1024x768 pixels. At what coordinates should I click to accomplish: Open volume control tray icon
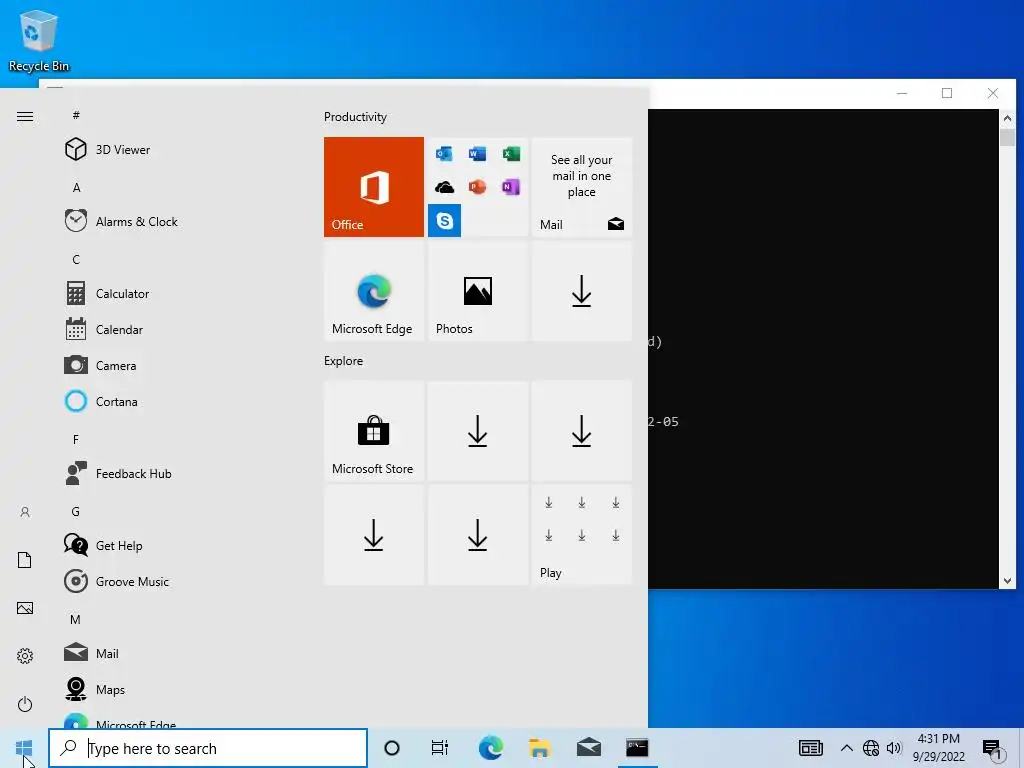point(894,748)
